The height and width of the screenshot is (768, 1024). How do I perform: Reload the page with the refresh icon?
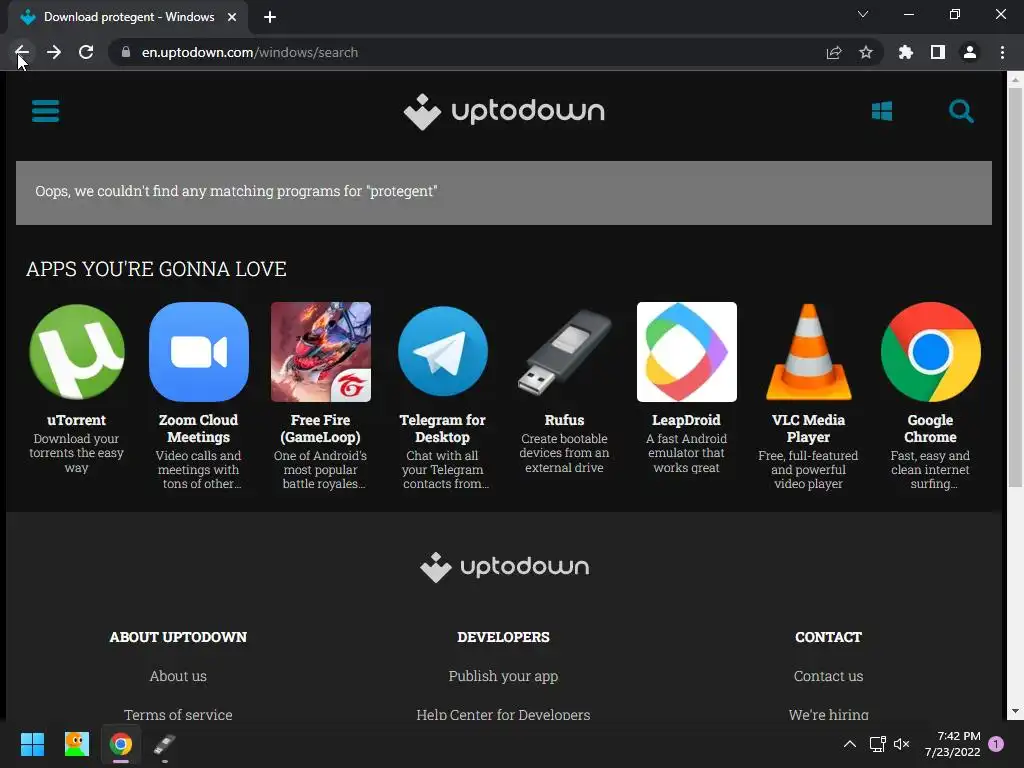pyautogui.click(x=86, y=52)
